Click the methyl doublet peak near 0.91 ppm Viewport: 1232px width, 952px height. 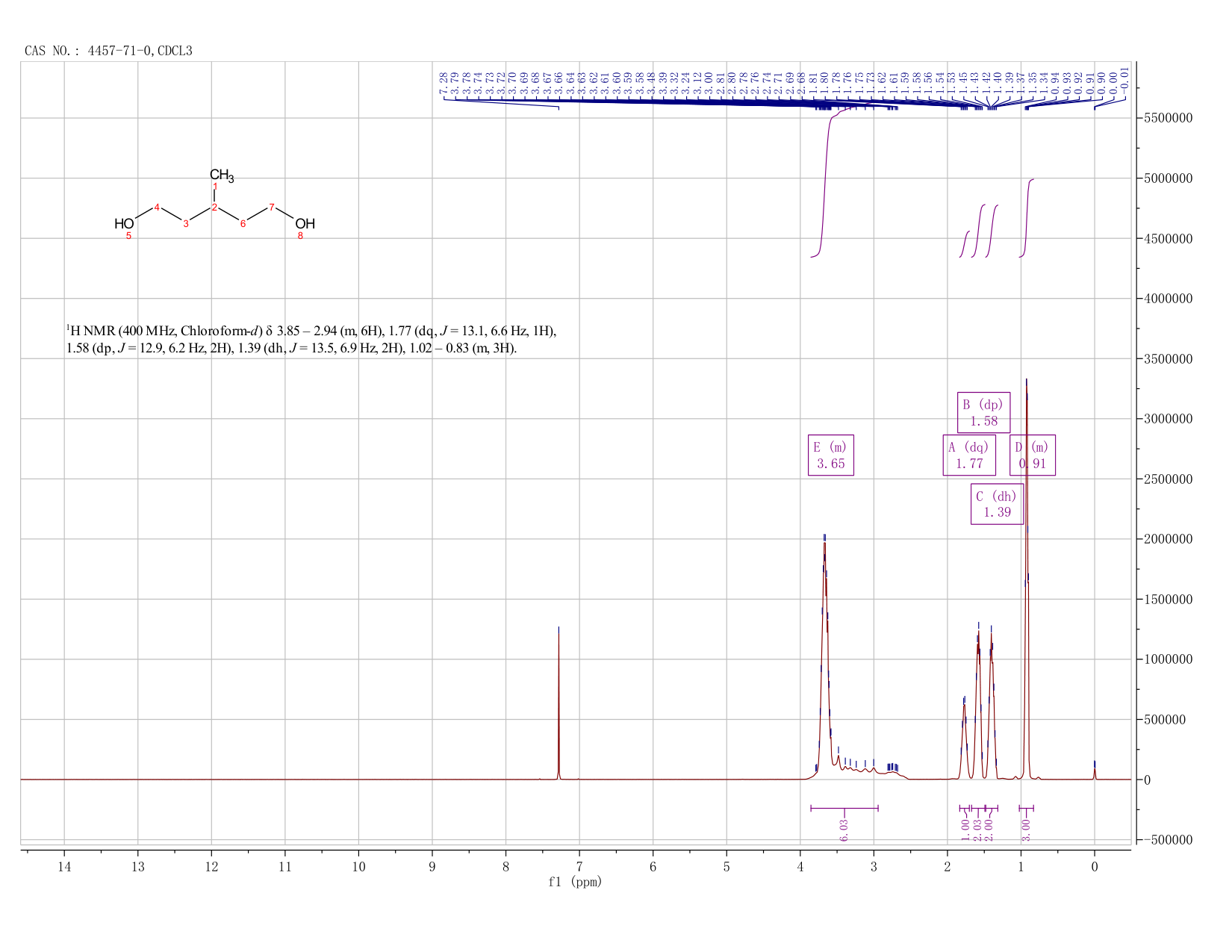[1027, 579]
